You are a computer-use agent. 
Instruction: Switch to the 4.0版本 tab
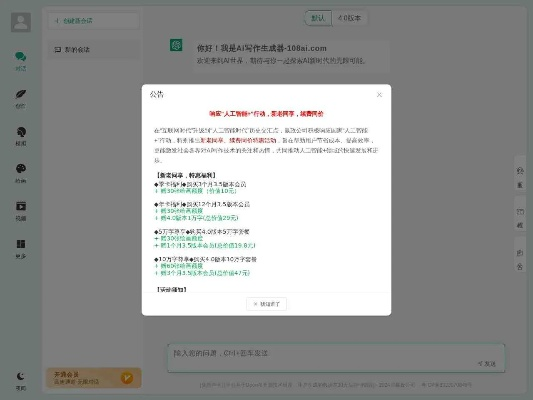349,18
